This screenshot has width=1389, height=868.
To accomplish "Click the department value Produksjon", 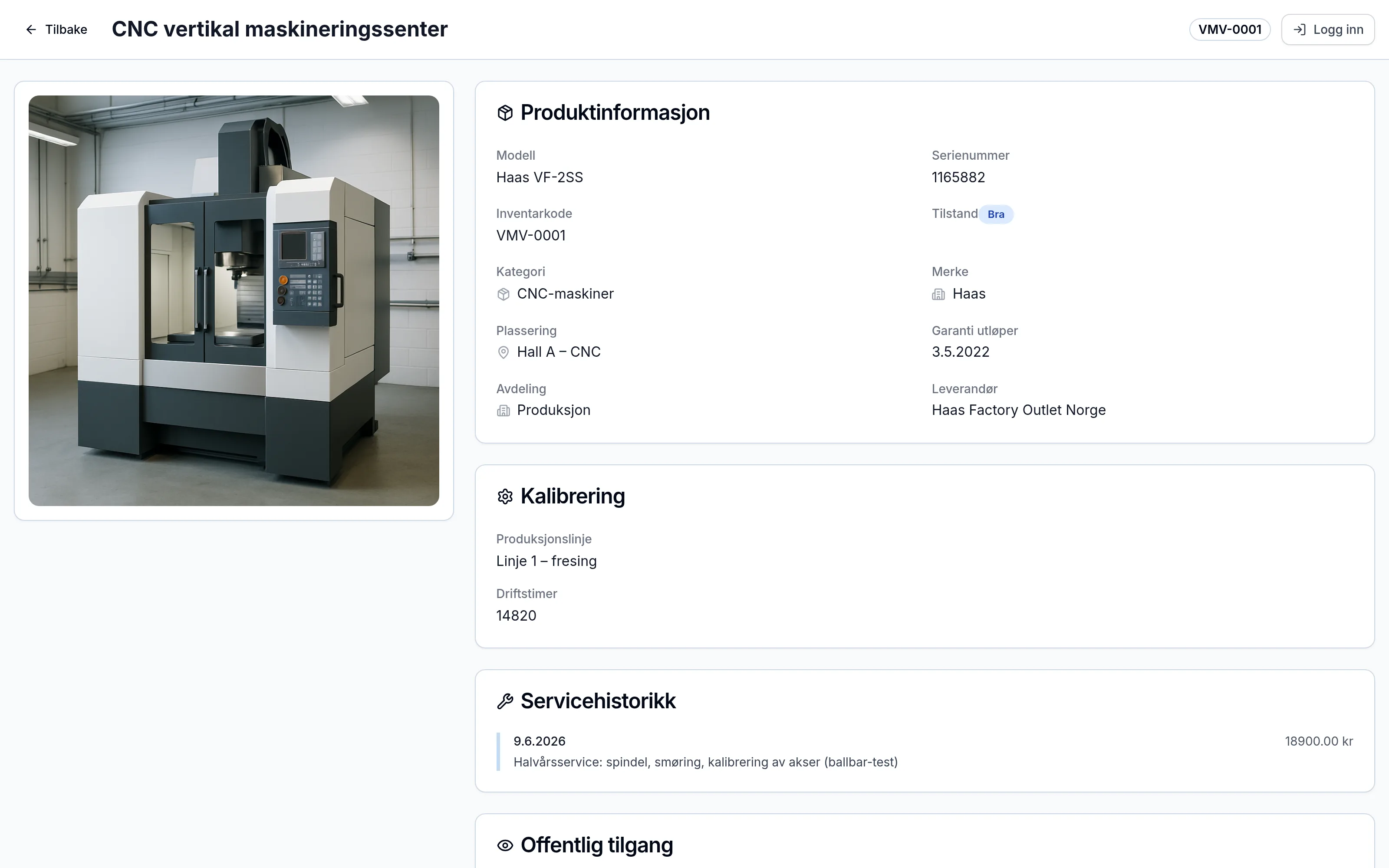I will click(x=553, y=410).
